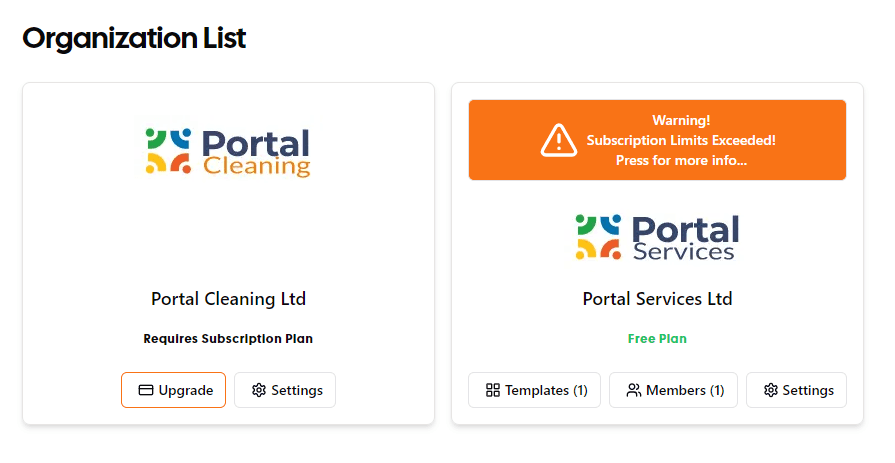
Task: Click the Portal Services Ltd name
Action: coord(657,299)
